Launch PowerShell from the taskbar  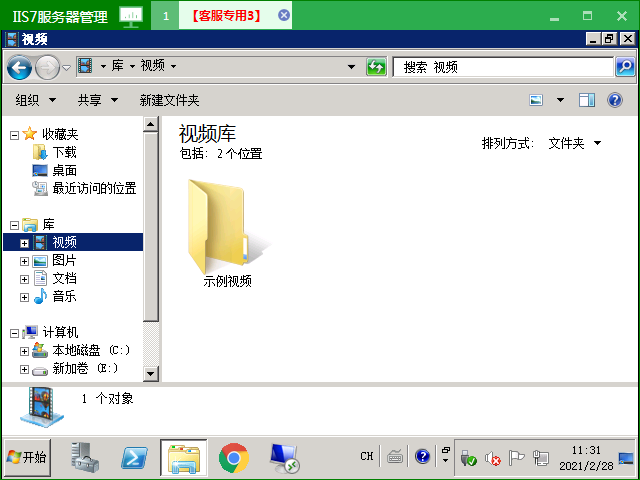point(135,457)
